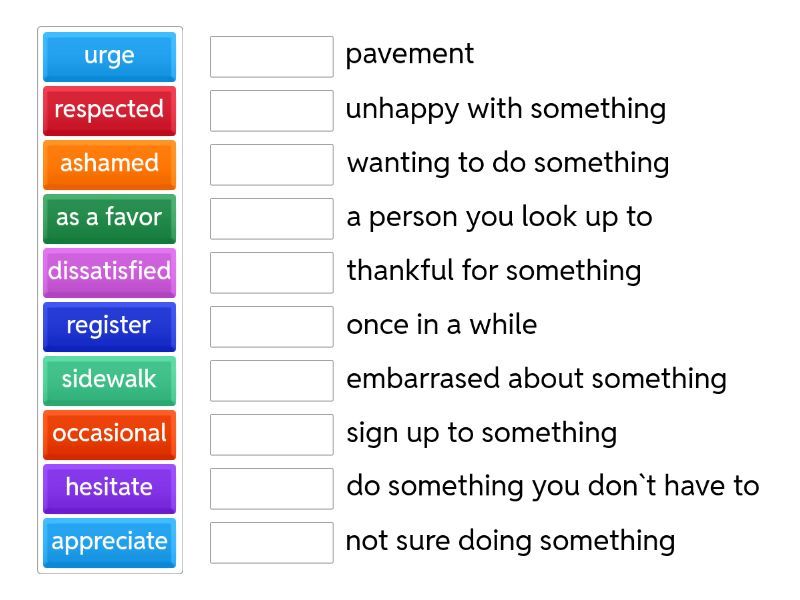Choose the blue 'register' tile
The image size is (800, 600).
tap(109, 326)
